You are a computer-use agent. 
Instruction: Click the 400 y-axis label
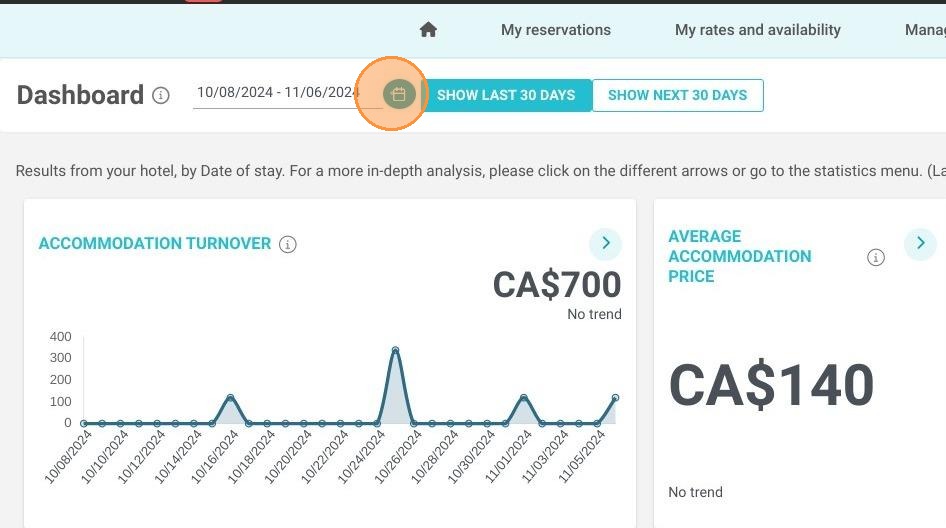point(60,337)
